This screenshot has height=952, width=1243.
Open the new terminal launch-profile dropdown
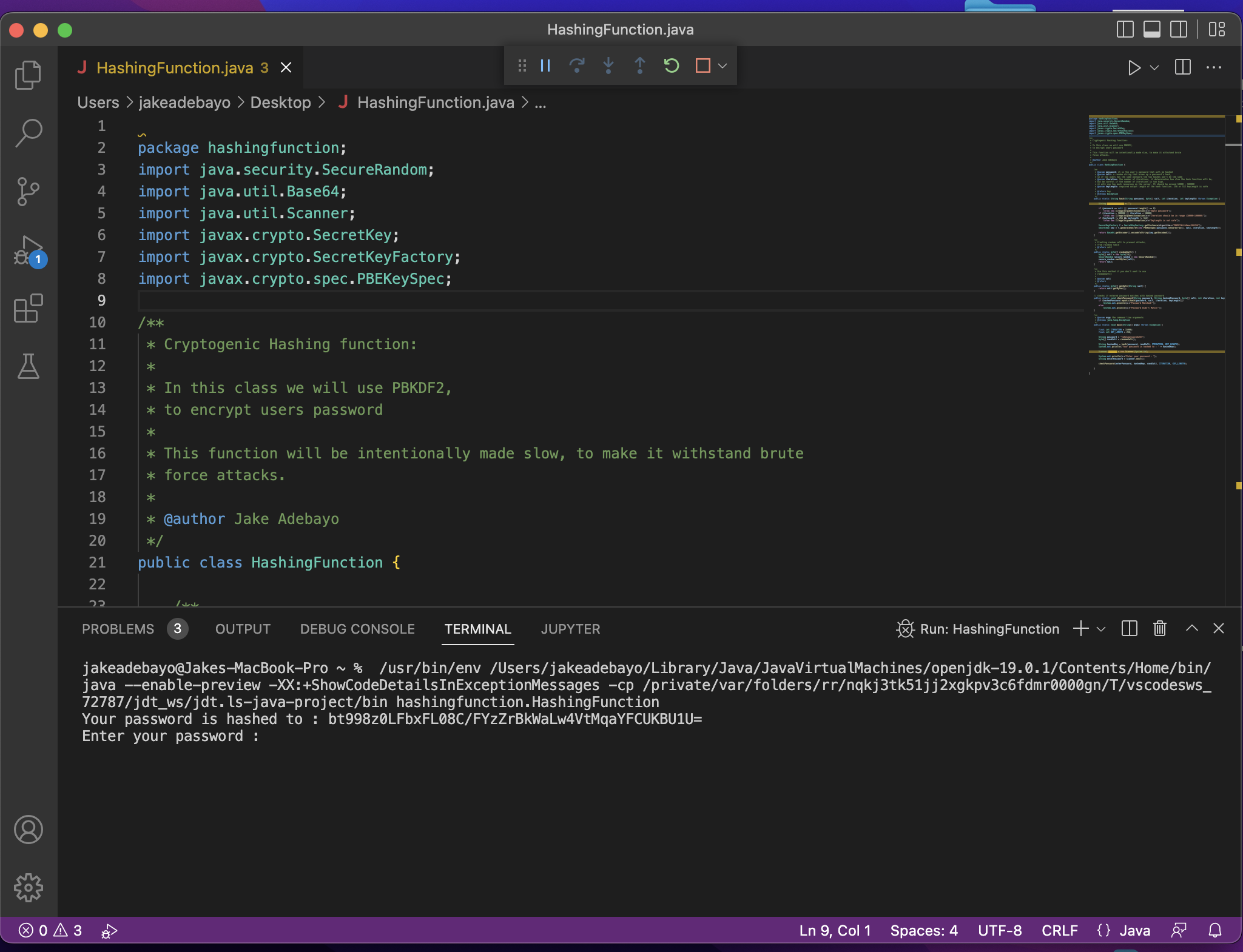(x=1101, y=629)
